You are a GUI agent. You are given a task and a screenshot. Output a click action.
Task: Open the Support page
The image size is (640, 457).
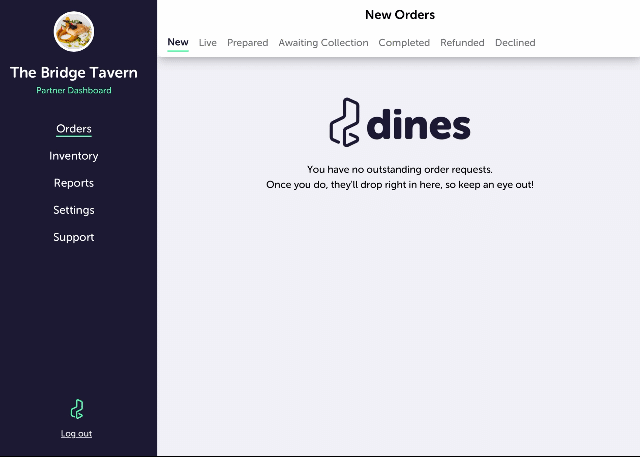(x=74, y=237)
